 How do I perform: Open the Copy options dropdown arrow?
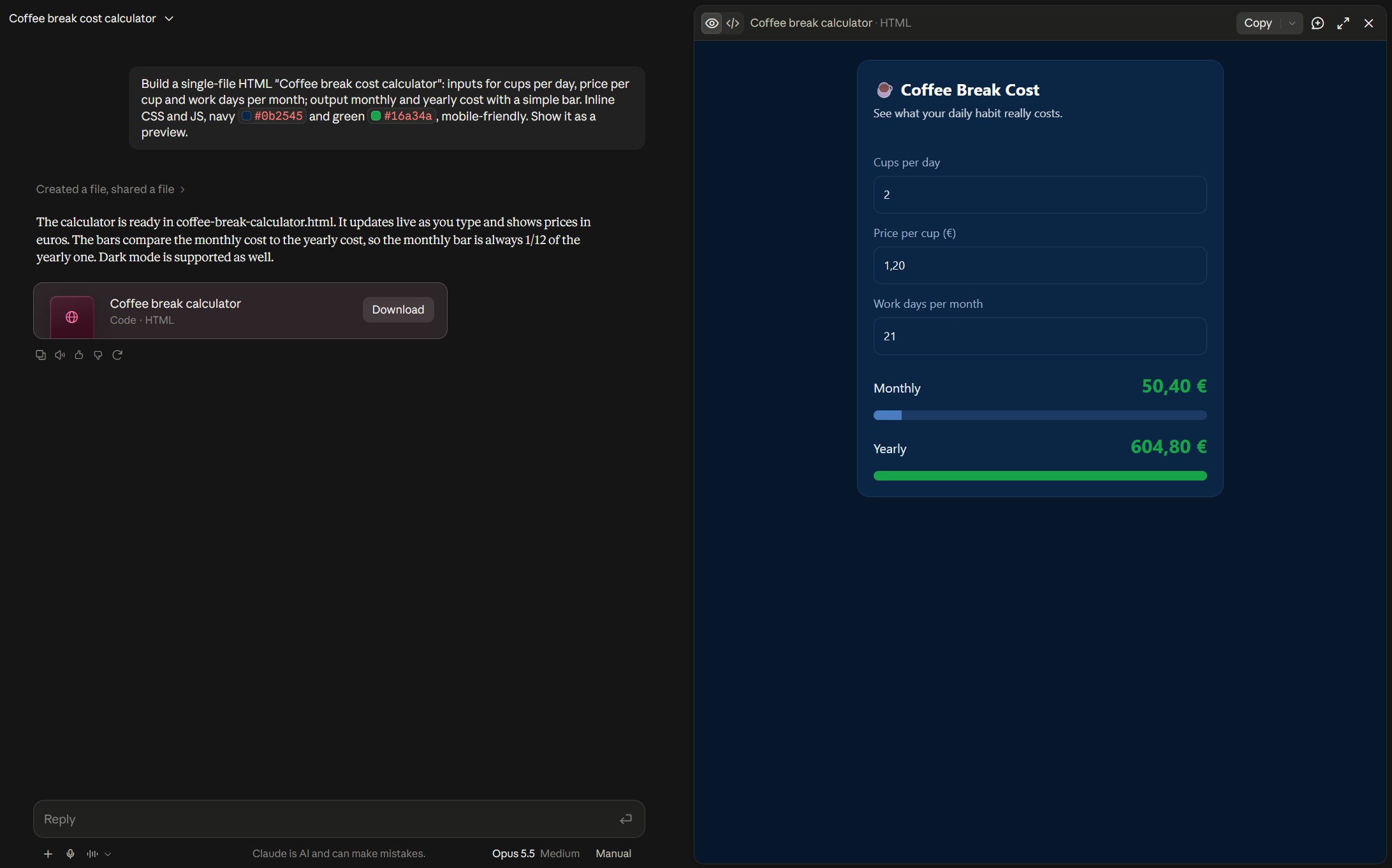1292,23
